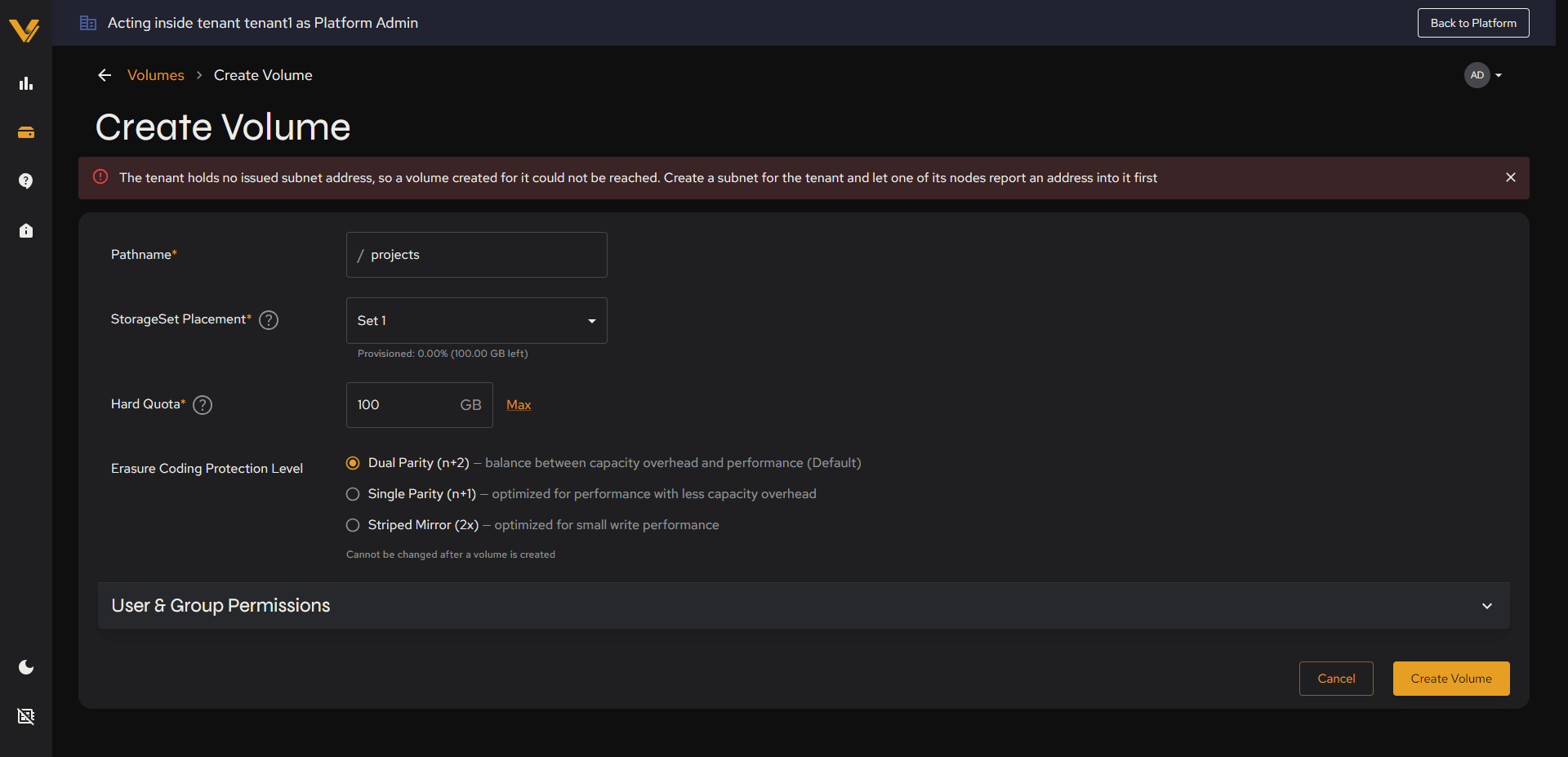Select Single Parity (n+1) protection level
The height and width of the screenshot is (757, 1568).
click(353, 494)
